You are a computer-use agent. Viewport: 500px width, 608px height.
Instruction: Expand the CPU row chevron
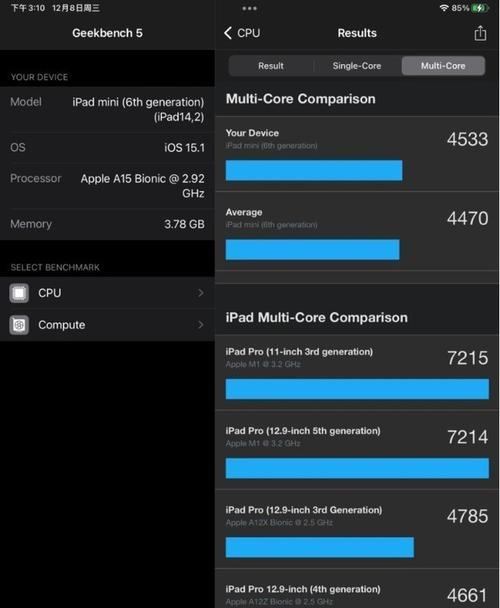[x=201, y=293]
